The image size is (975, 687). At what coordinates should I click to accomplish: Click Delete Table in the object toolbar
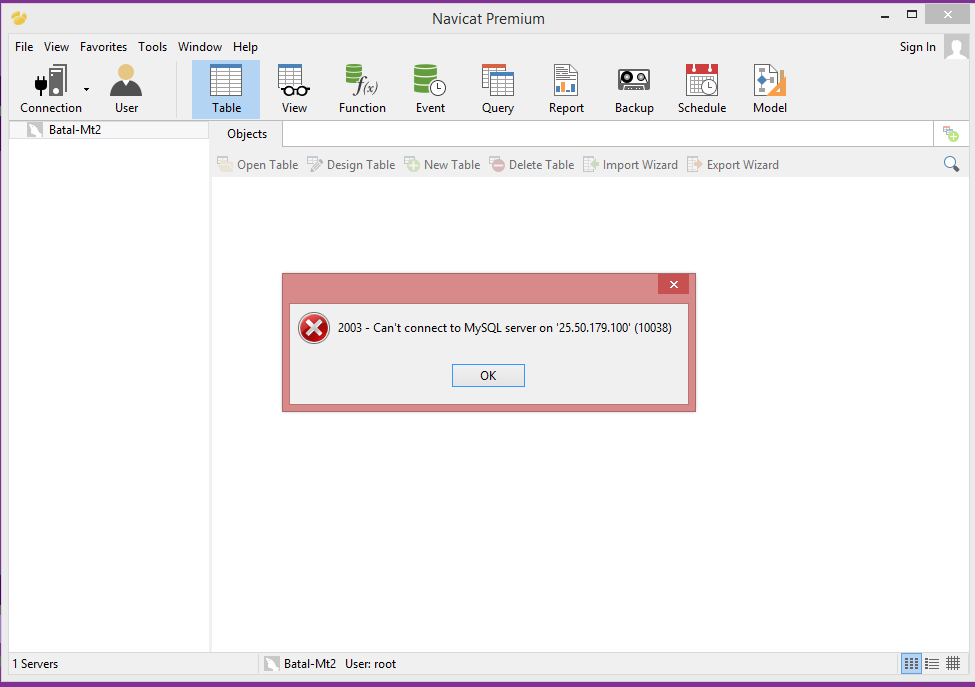(x=532, y=165)
